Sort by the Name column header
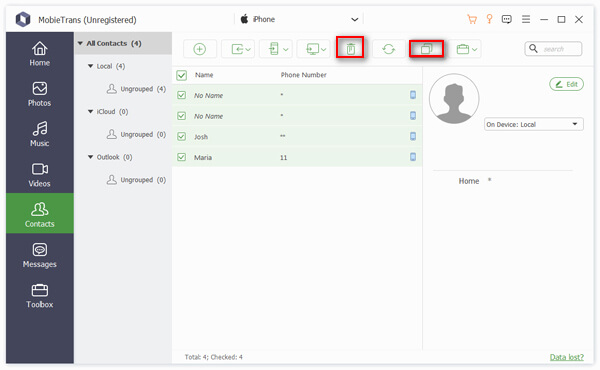The width and height of the screenshot is (600, 370). pyautogui.click(x=204, y=75)
